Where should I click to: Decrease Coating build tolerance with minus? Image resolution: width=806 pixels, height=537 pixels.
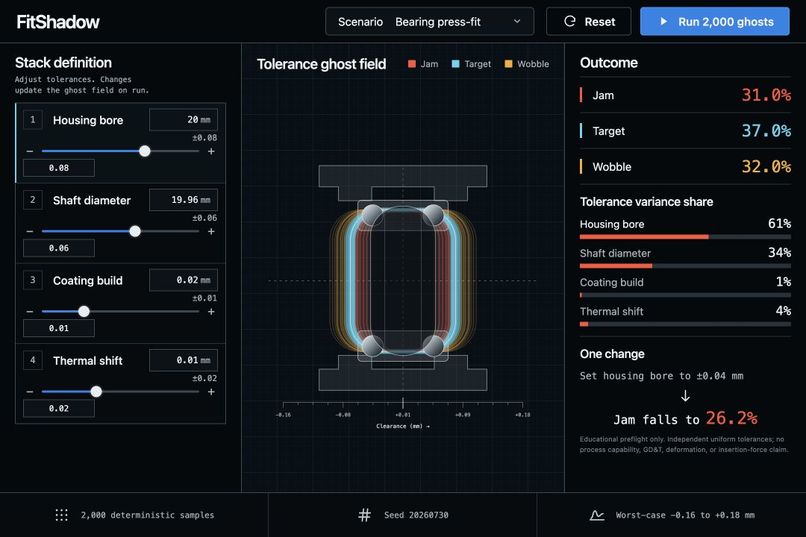[30, 312]
